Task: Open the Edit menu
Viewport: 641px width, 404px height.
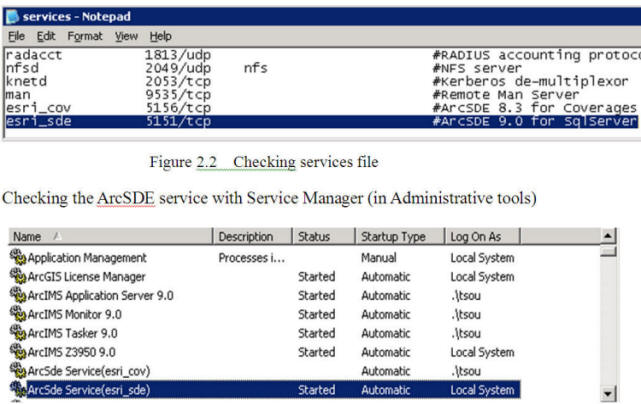Action: 46,36
